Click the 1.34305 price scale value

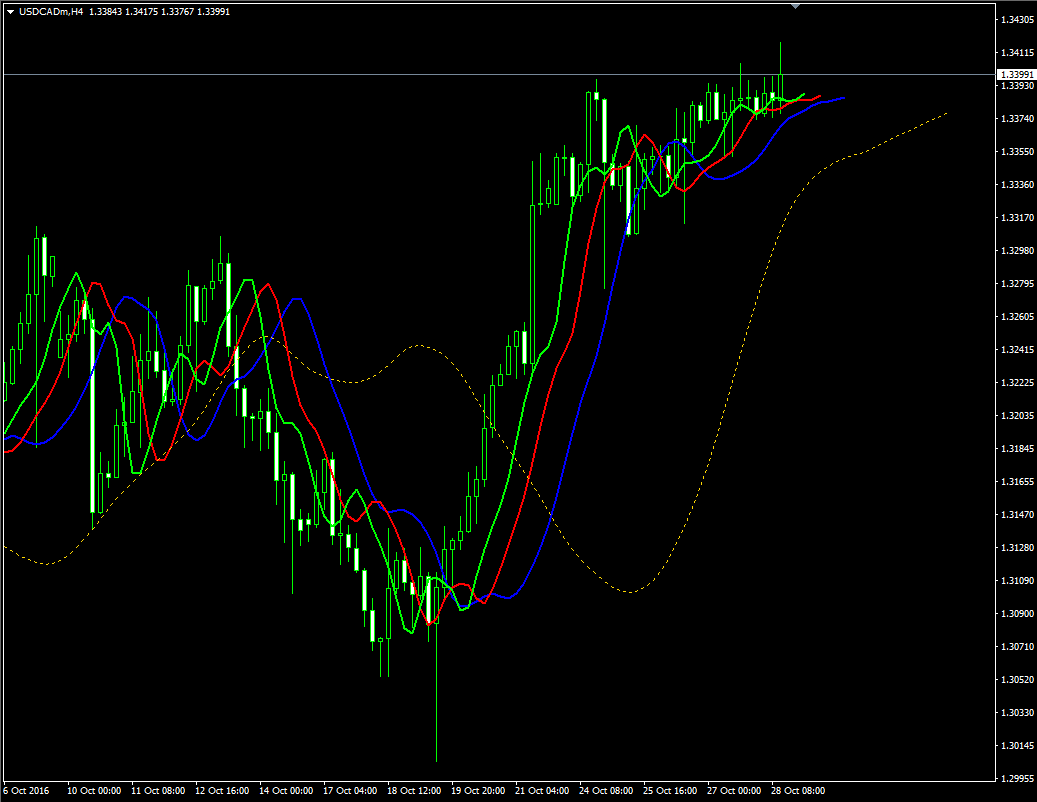(x=1017, y=20)
